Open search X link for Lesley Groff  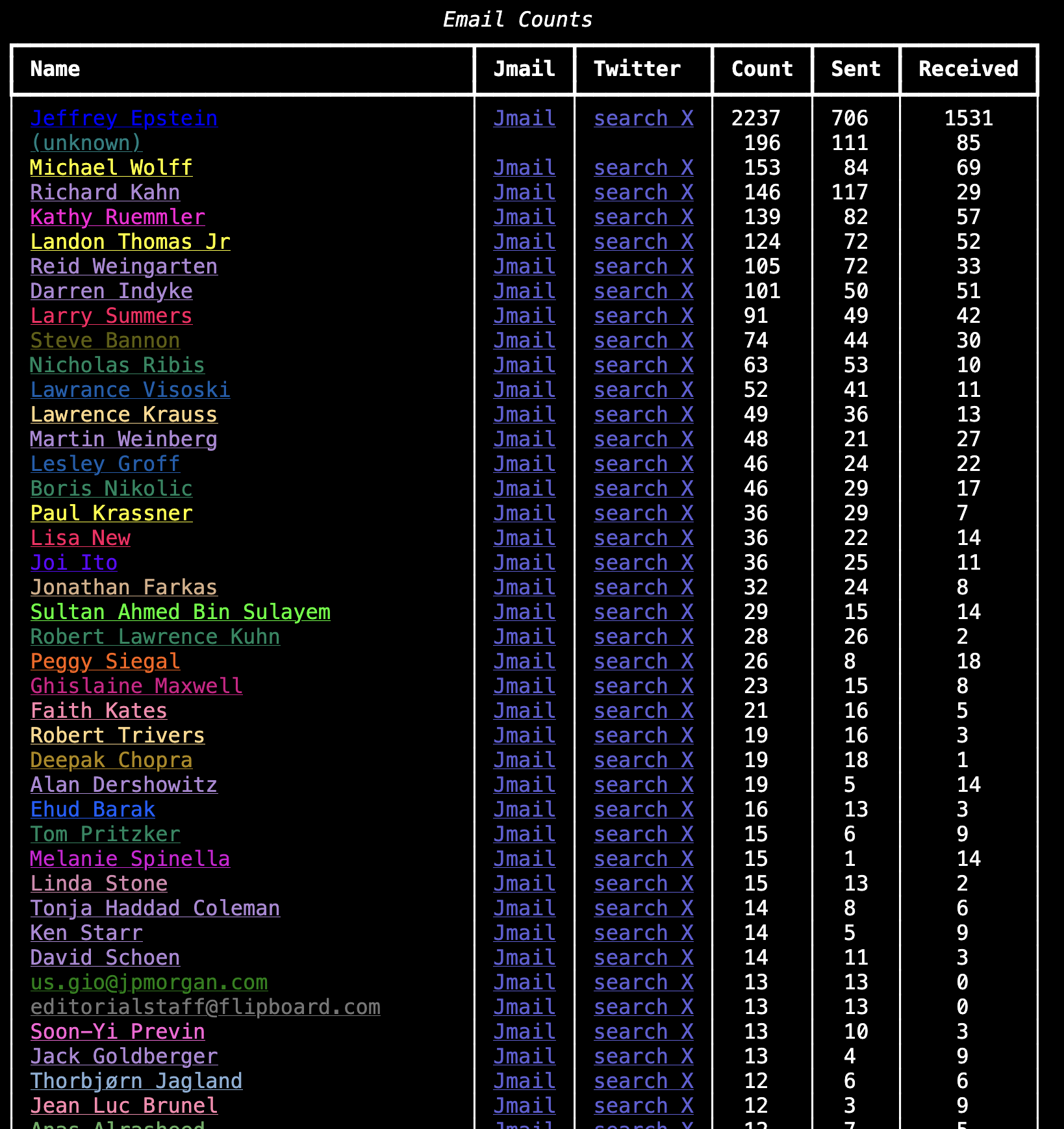pos(644,464)
